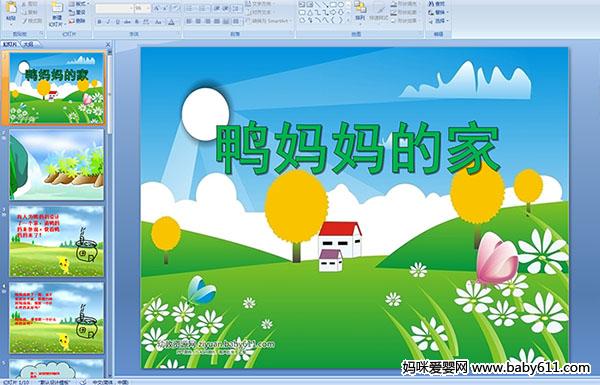Click the Decrease Indent icon

pos(216,8)
